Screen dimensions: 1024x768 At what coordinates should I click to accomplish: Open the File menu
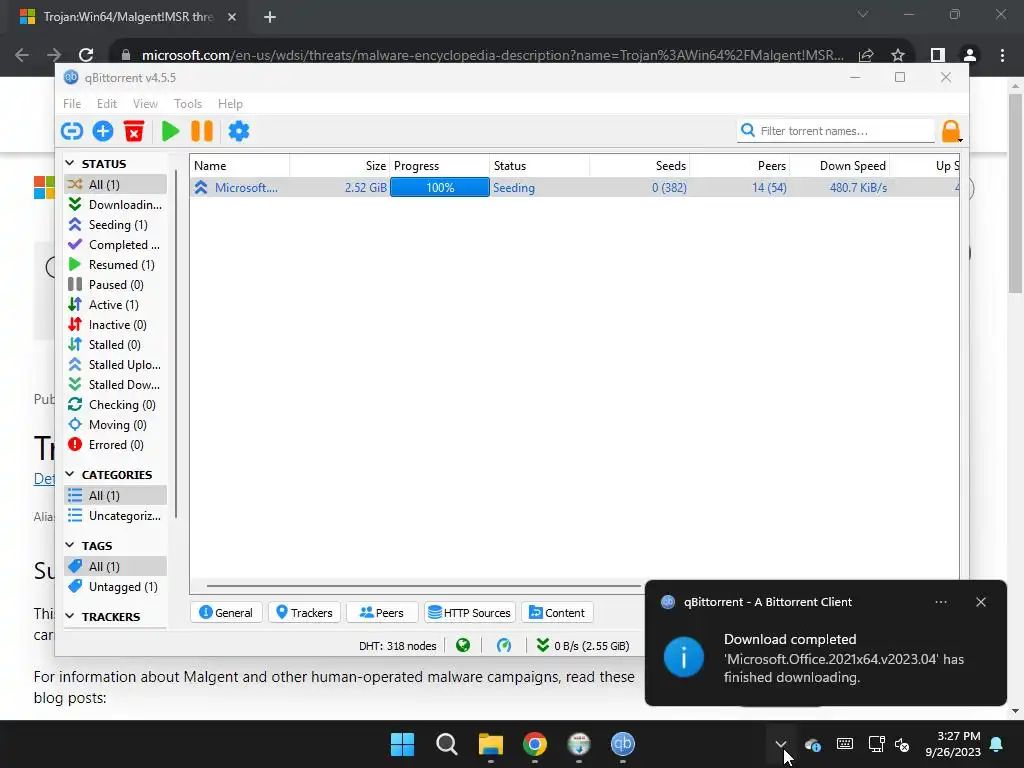point(72,104)
